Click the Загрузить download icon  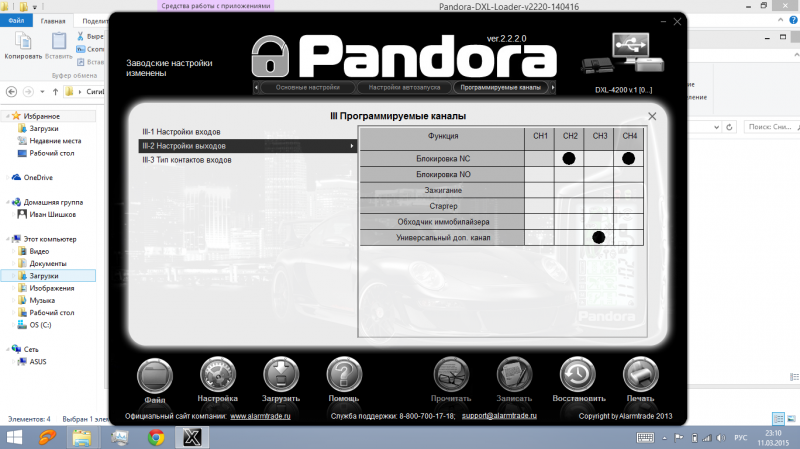tap(281, 376)
